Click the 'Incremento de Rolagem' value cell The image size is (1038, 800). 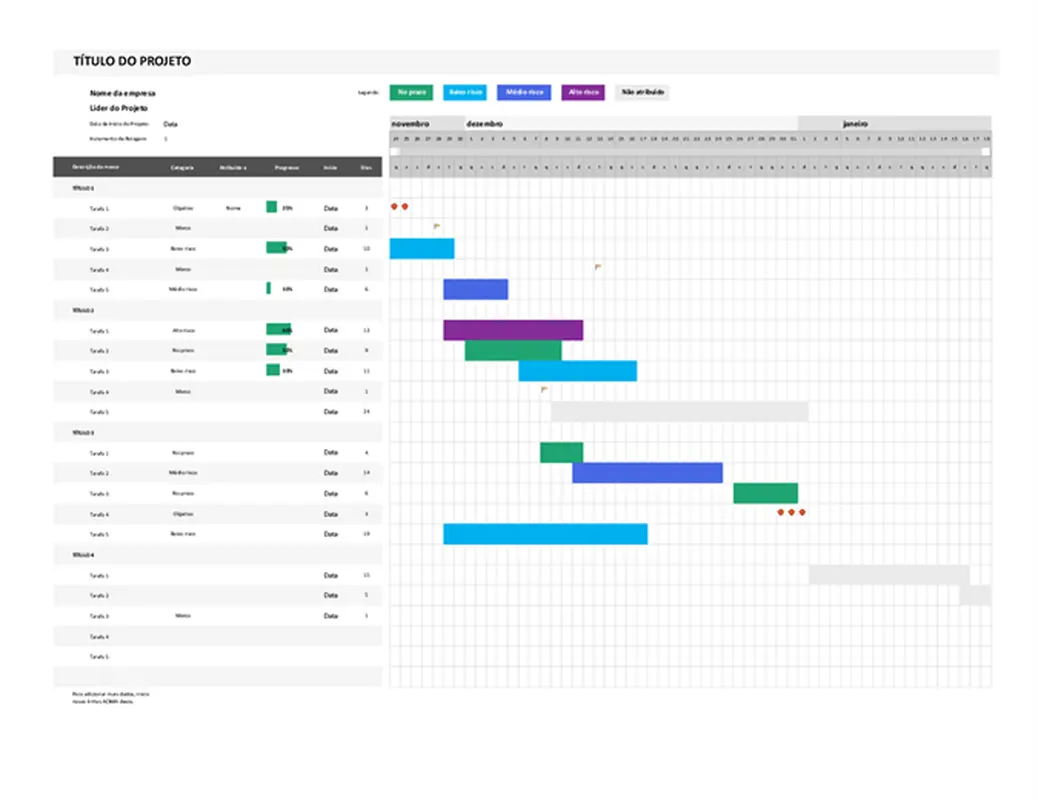pos(168,140)
